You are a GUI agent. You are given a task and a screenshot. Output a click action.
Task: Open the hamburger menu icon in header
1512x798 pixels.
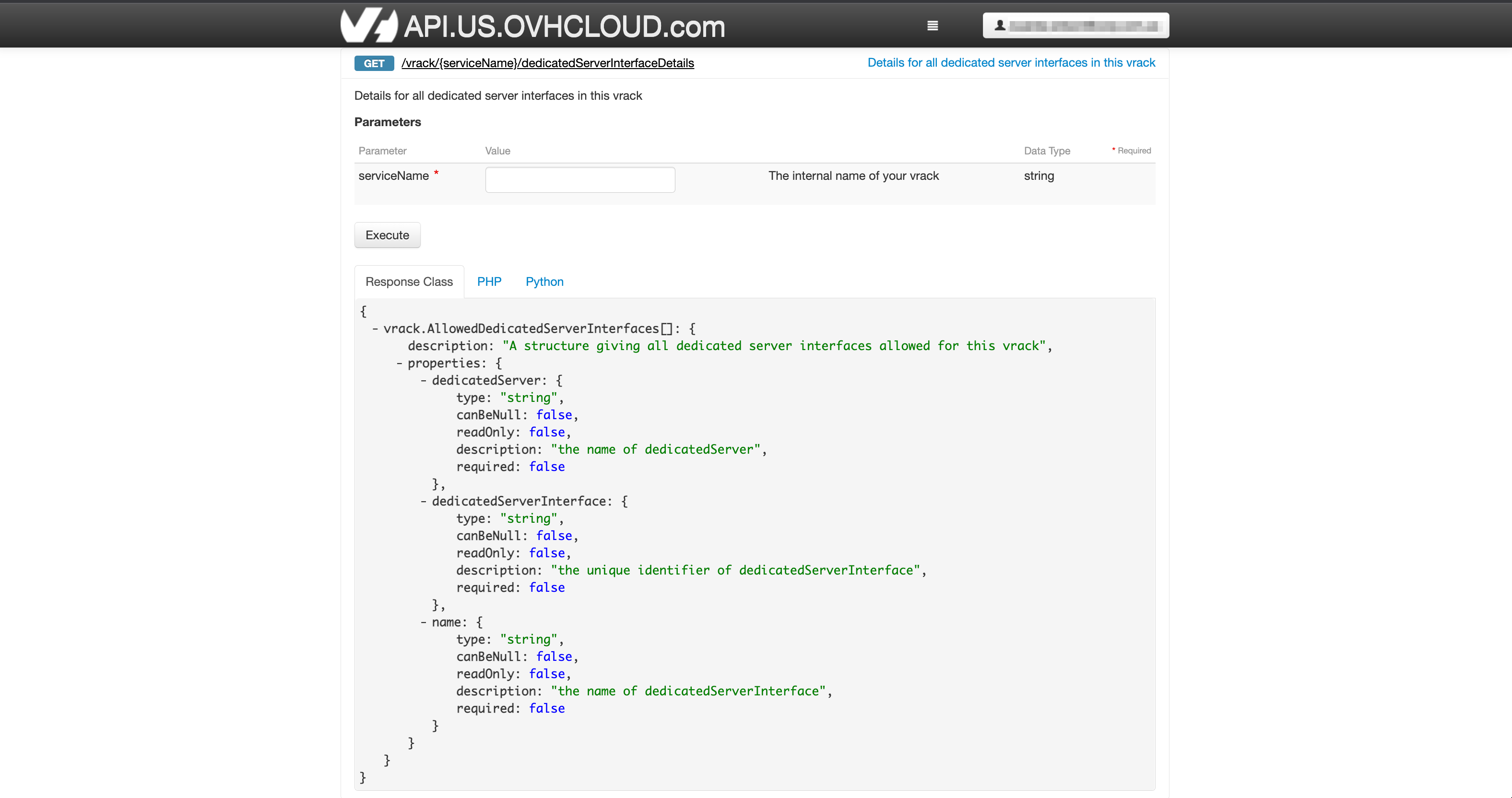pyautogui.click(x=933, y=26)
